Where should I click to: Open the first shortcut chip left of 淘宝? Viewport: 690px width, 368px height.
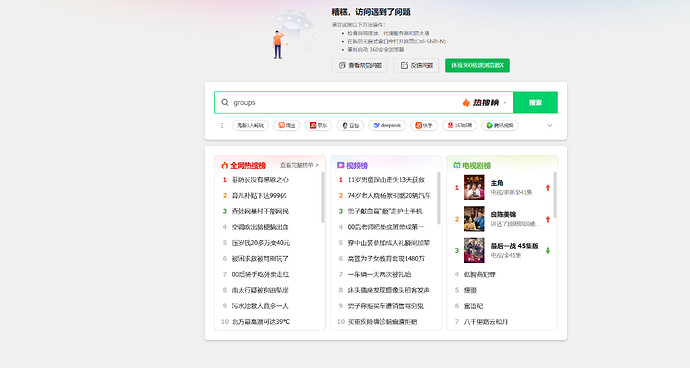pyautogui.click(x=250, y=125)
